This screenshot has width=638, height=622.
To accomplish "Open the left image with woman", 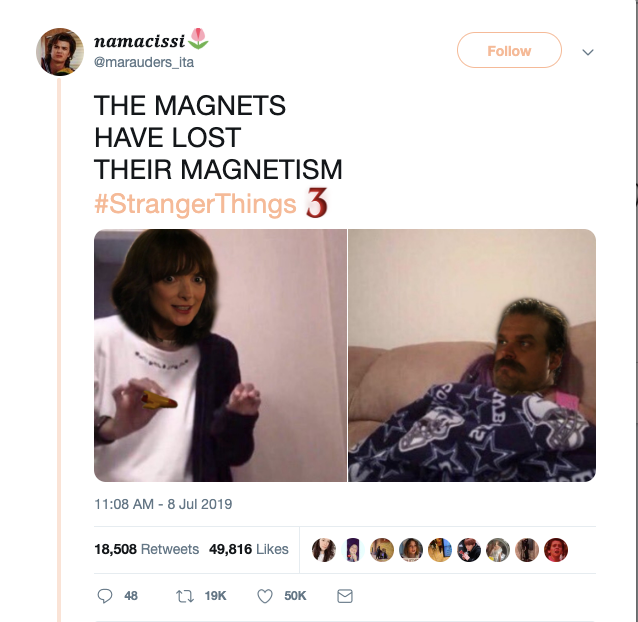I will [x=220, y=356].
